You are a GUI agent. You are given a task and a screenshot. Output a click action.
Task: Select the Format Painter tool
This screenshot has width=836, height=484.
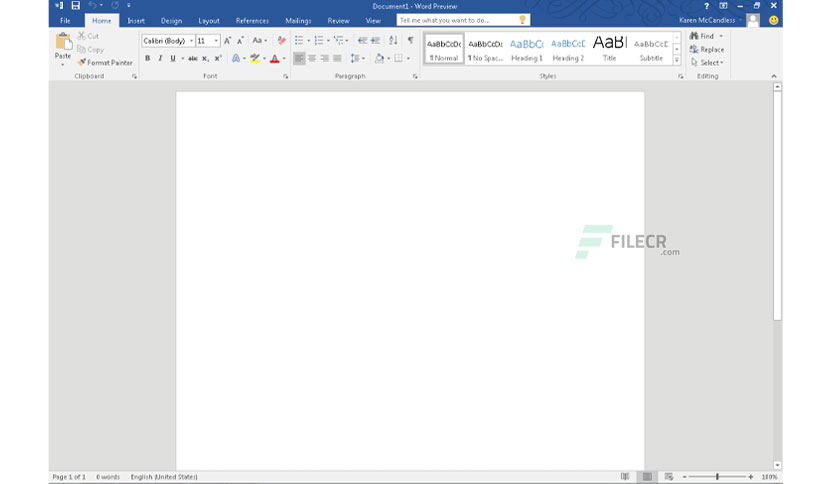[105, 62]
